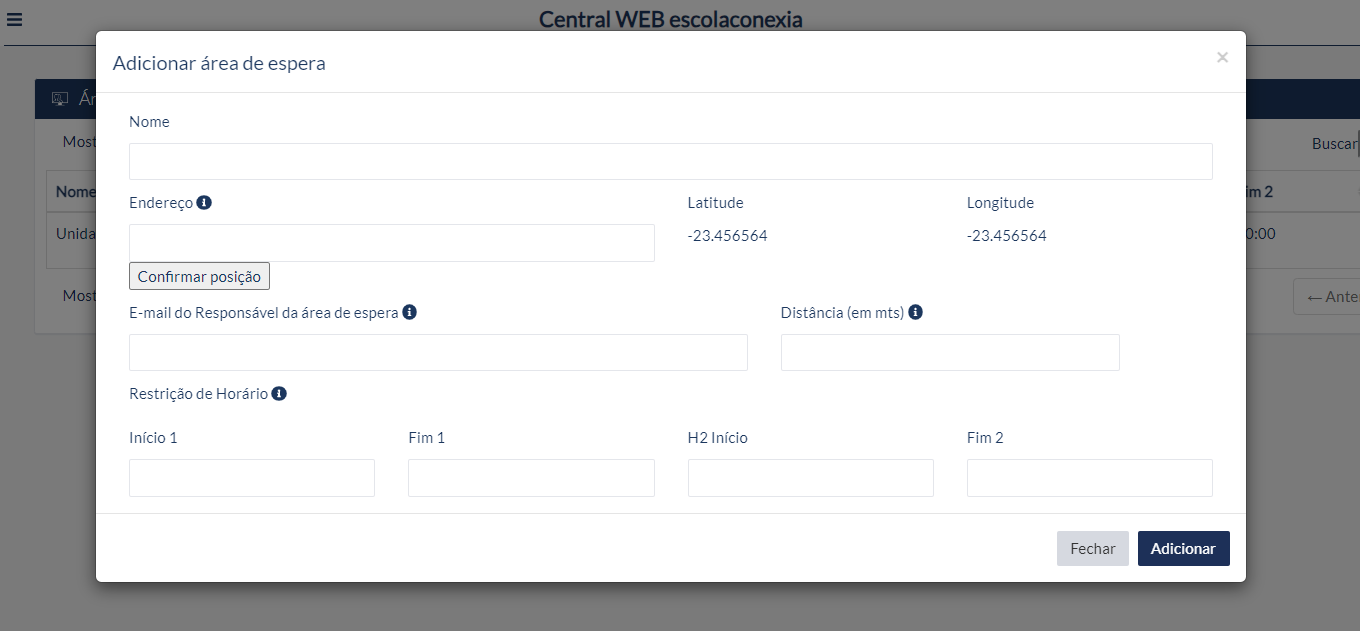Screen dimensions: 1360x631
Task: Focus the Endereço address field
Action: pyautogui.click(x=392, y=243)
